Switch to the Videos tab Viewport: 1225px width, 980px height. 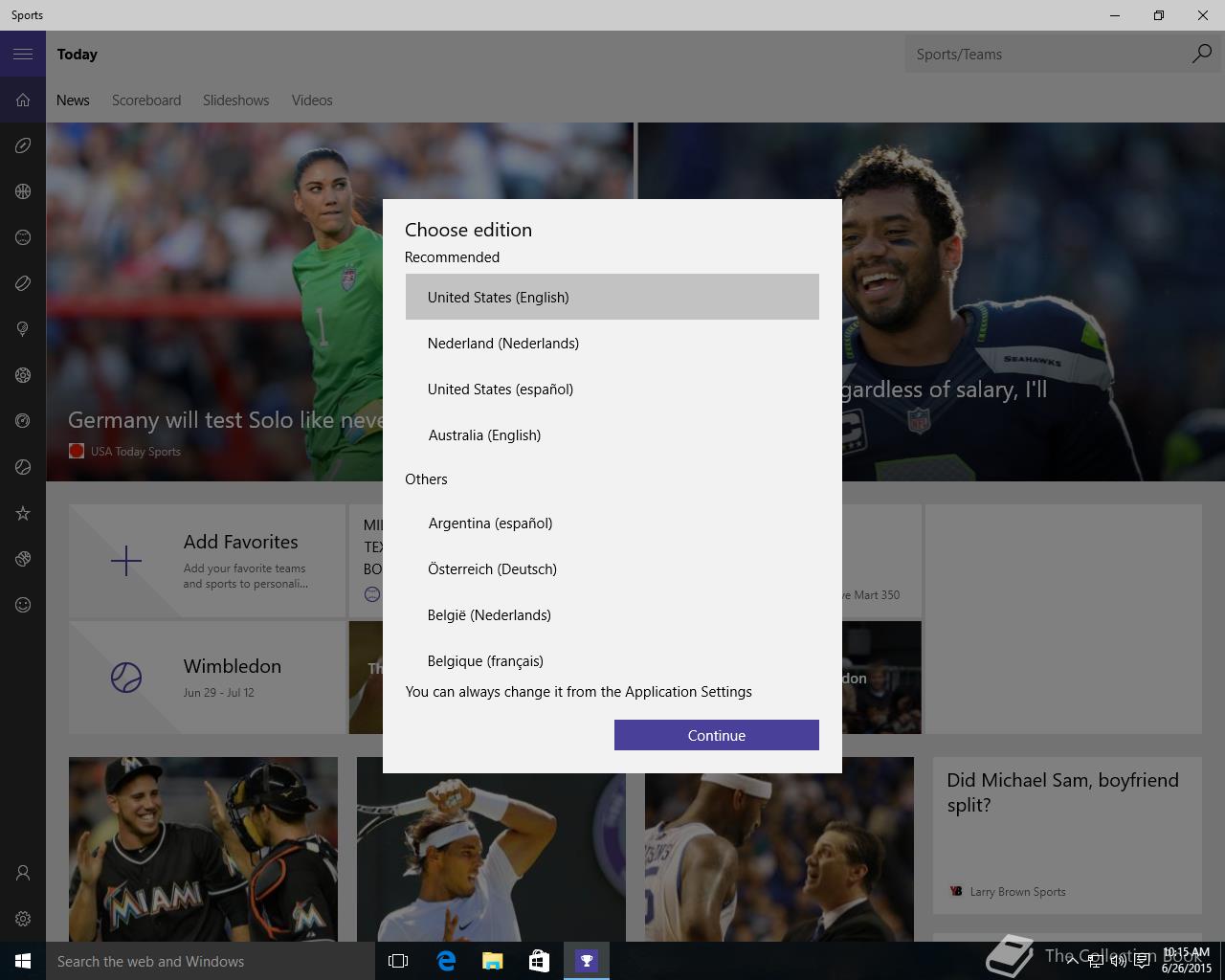pyautogui.click(x=312, y=100)
